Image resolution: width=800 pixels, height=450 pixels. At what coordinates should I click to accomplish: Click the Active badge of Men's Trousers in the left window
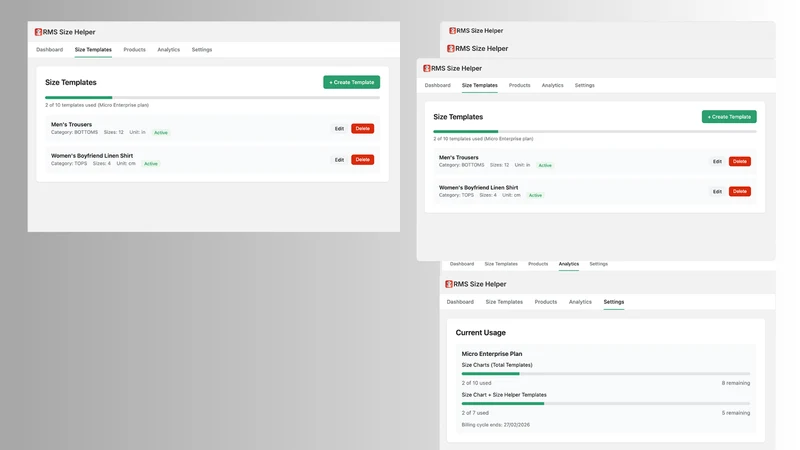click(x=161, y=133)
